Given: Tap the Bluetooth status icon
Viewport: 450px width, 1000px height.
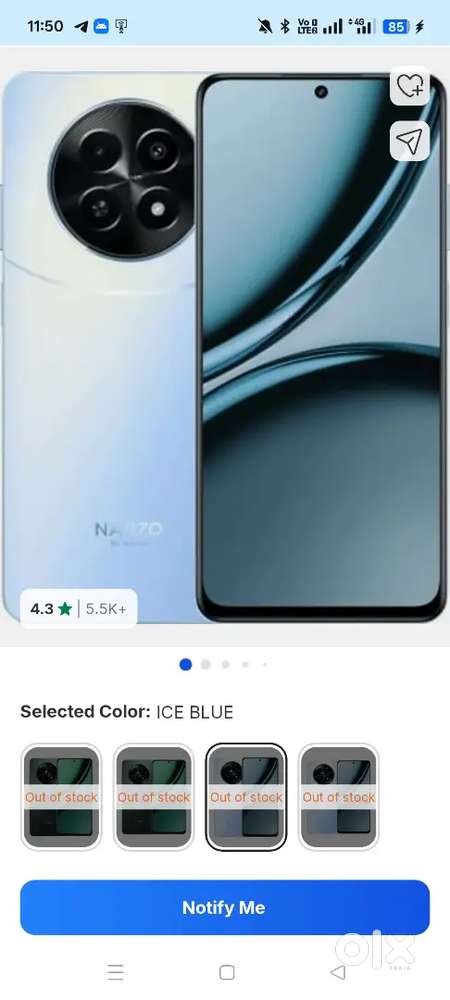Looking at the screenshot, I should coord(285,26).
